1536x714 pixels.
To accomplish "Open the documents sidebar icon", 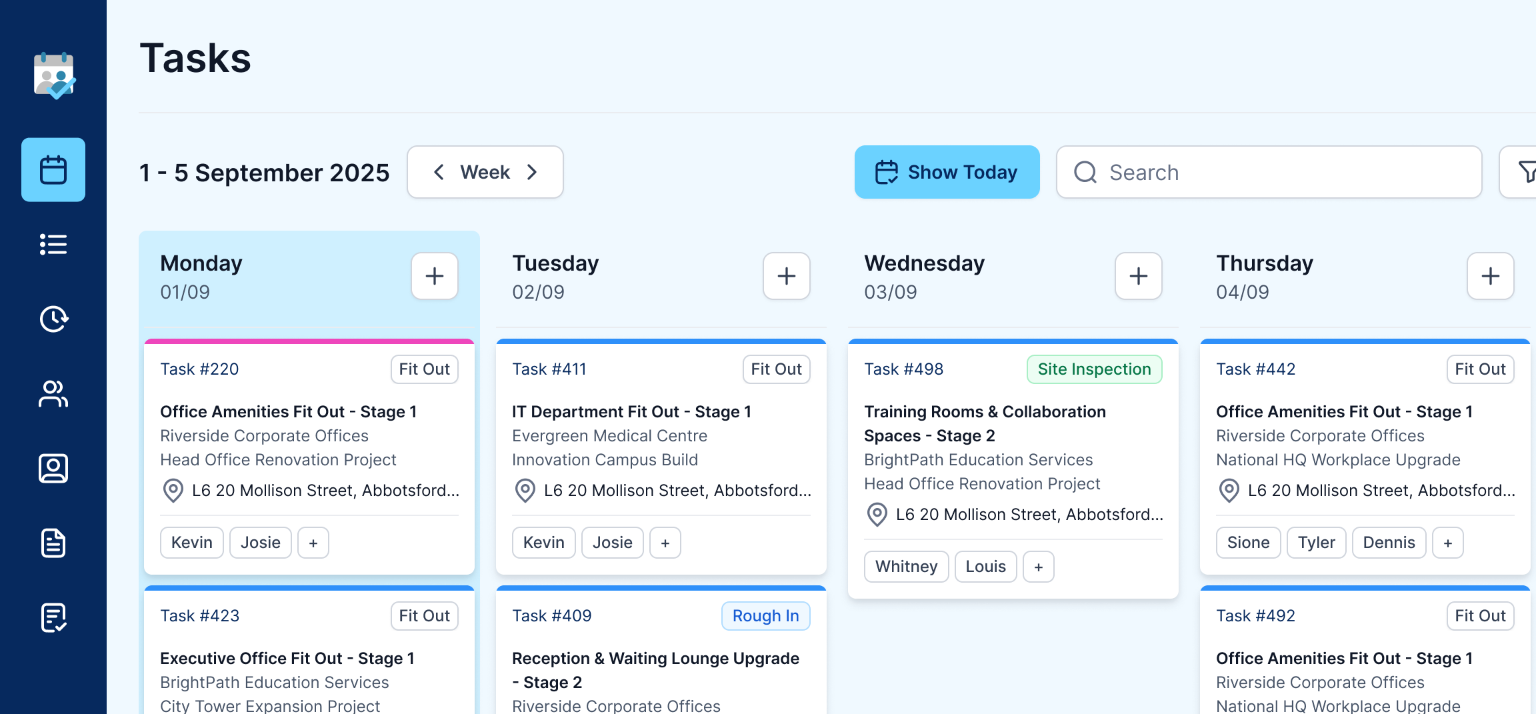I will pos(53,543).
